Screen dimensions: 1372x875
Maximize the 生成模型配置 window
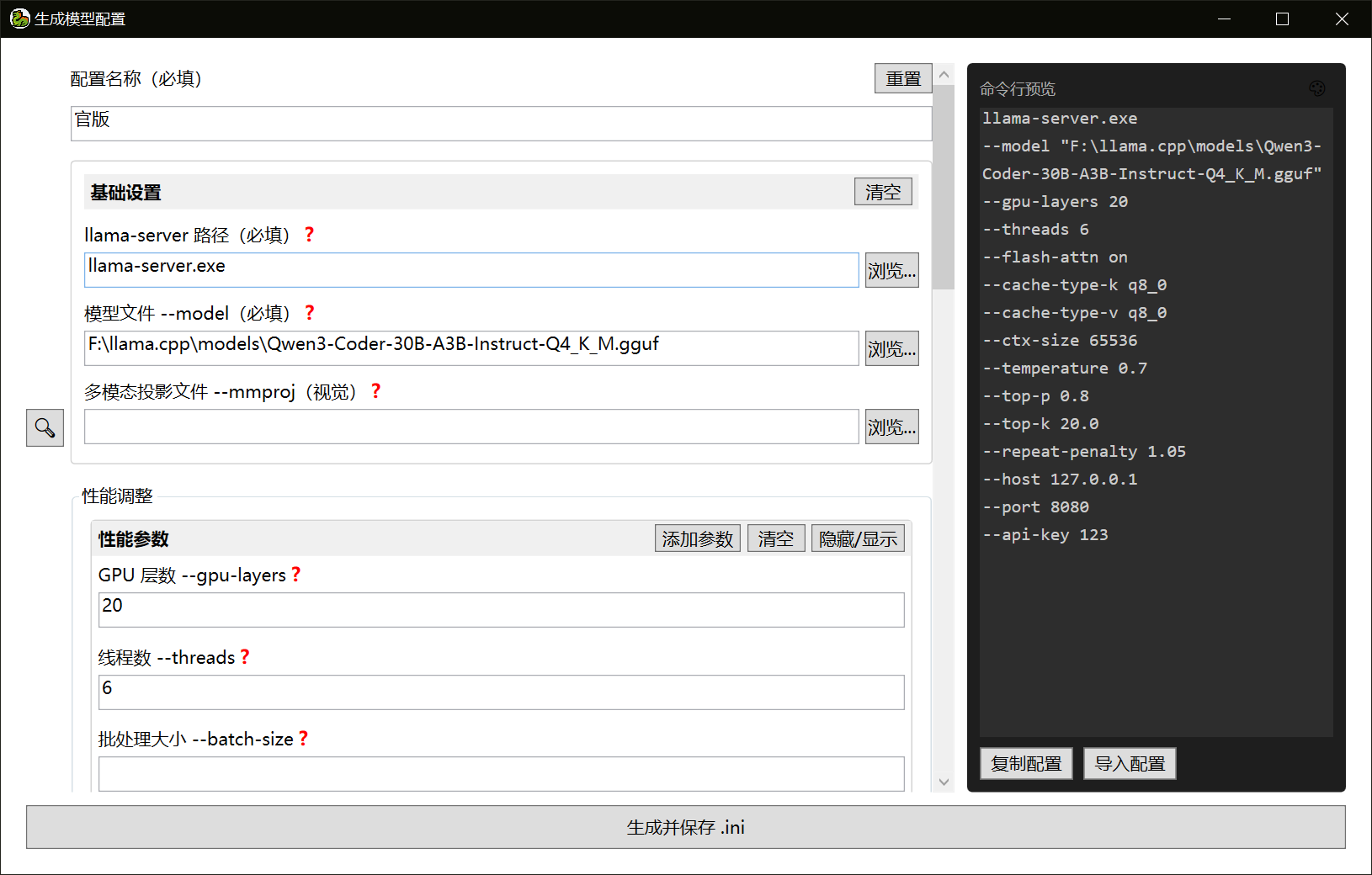(1283, 19)
